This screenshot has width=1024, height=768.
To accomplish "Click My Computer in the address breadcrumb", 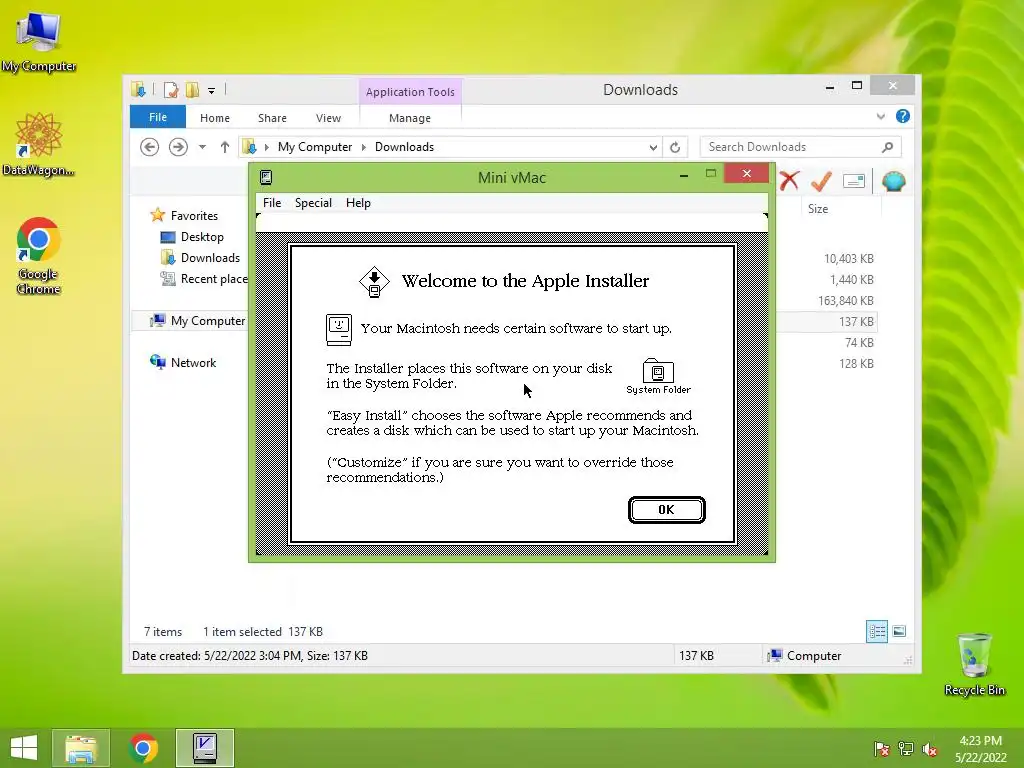I will click(315, 147).
